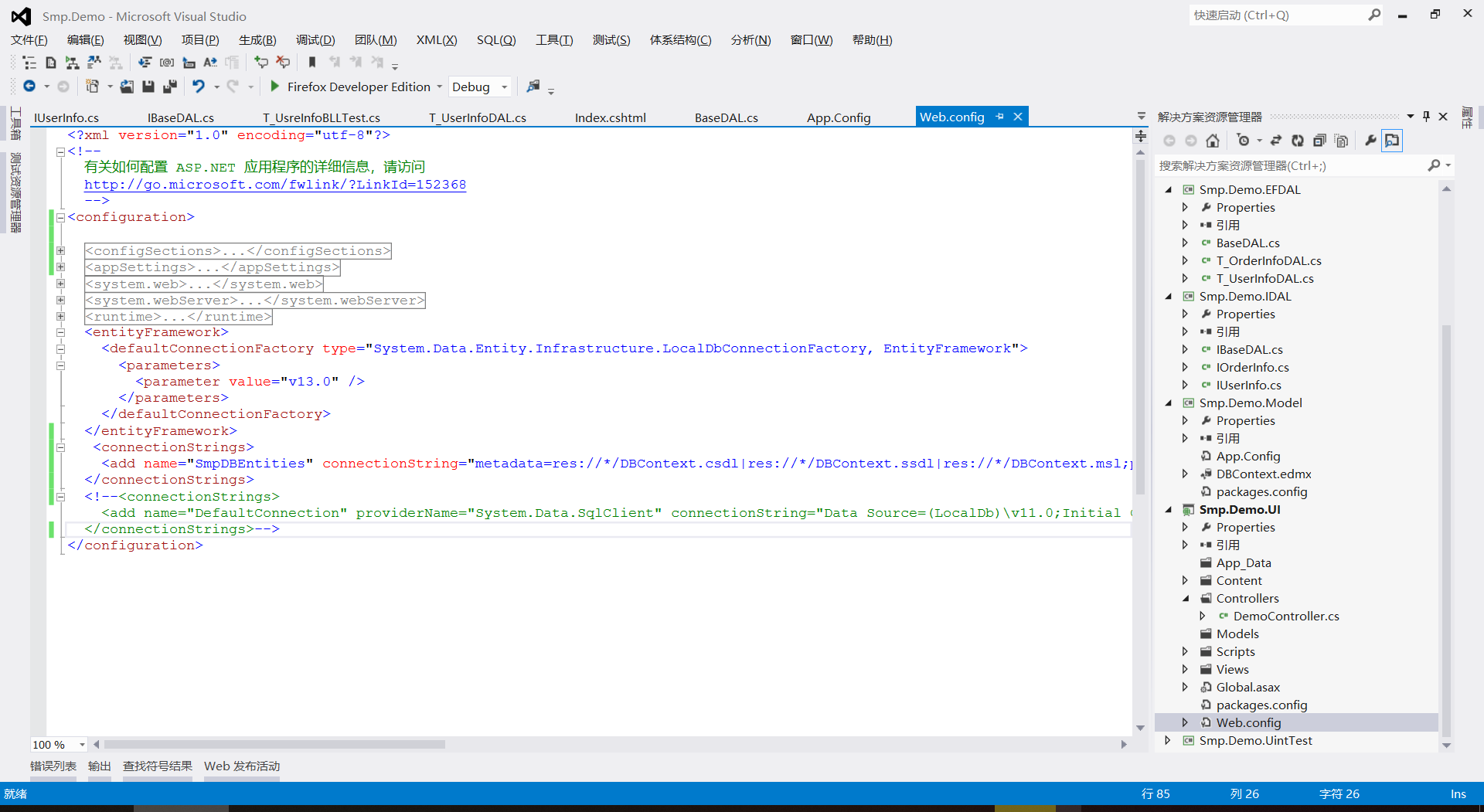Click the XML Create Schema tree icon
The image size is (1484, 812).
73,63
